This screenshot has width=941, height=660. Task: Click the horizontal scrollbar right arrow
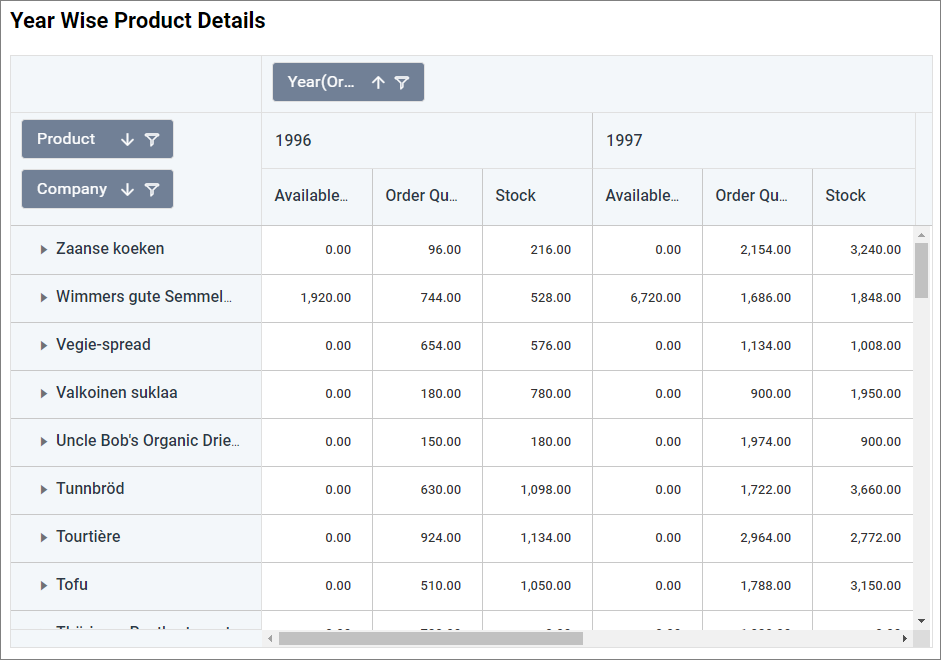tap(905, 638)
